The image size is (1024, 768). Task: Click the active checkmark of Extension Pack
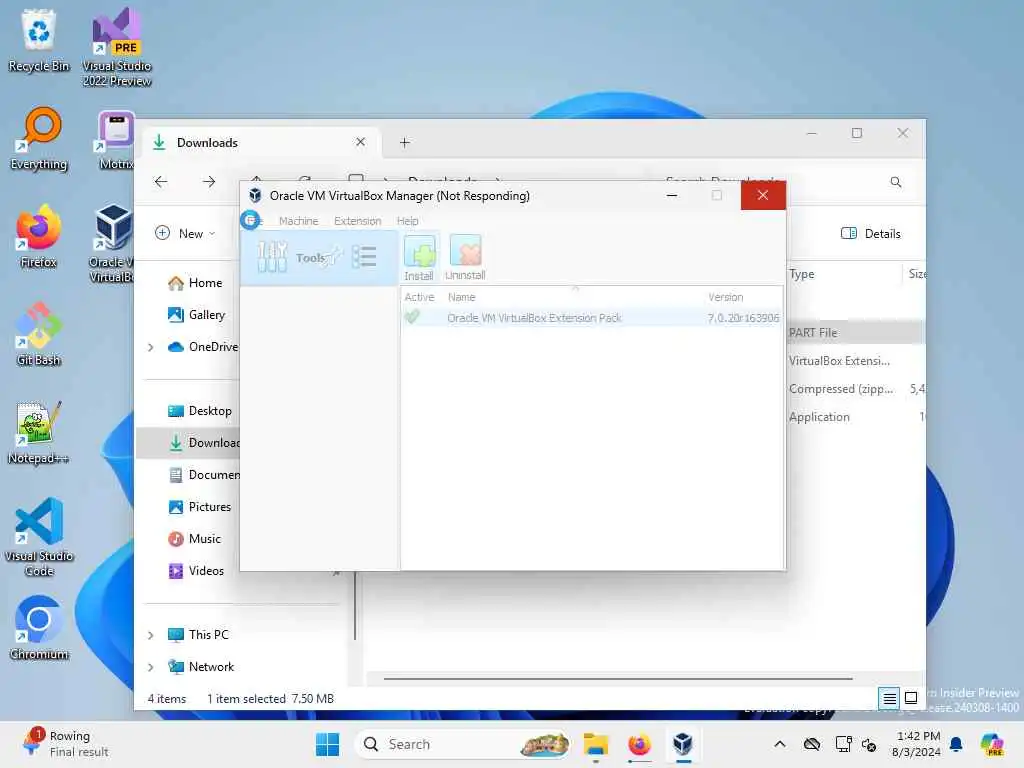click(x=412, y=317)
